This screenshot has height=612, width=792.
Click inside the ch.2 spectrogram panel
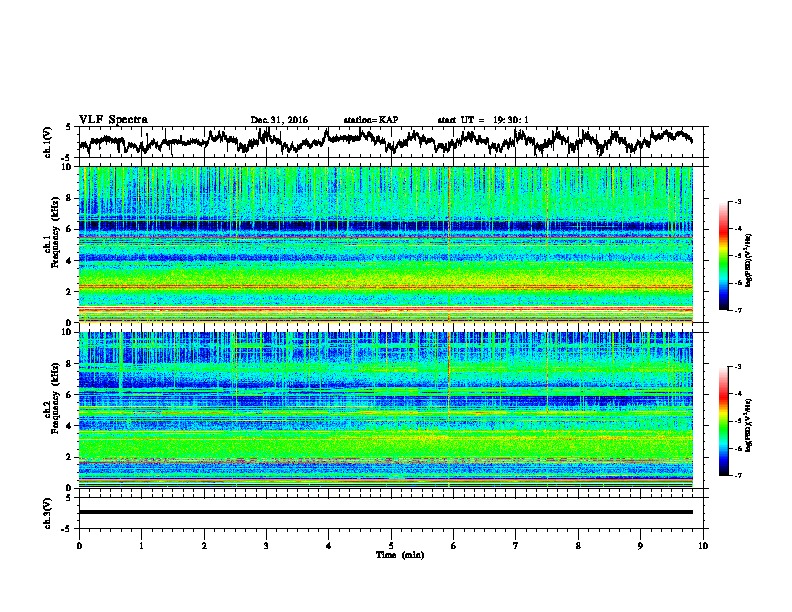[385, 410]
